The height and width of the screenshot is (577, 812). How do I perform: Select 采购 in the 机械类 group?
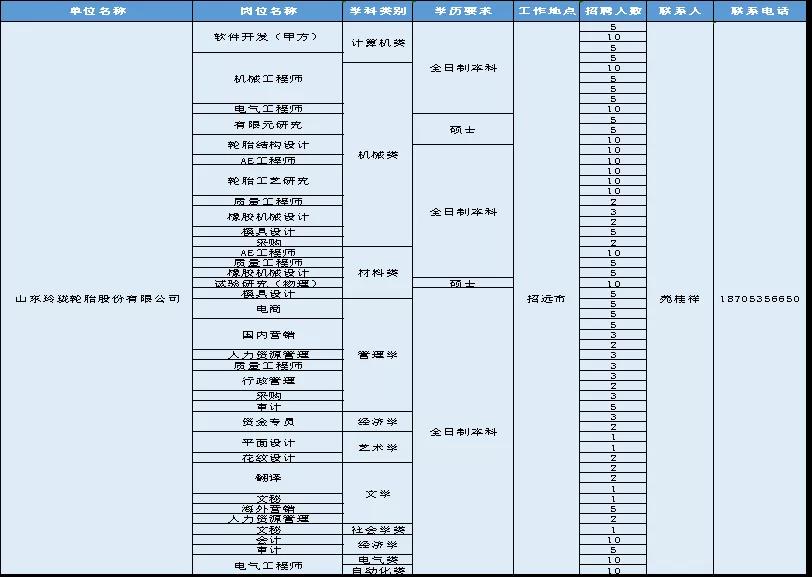pos(268,242)
